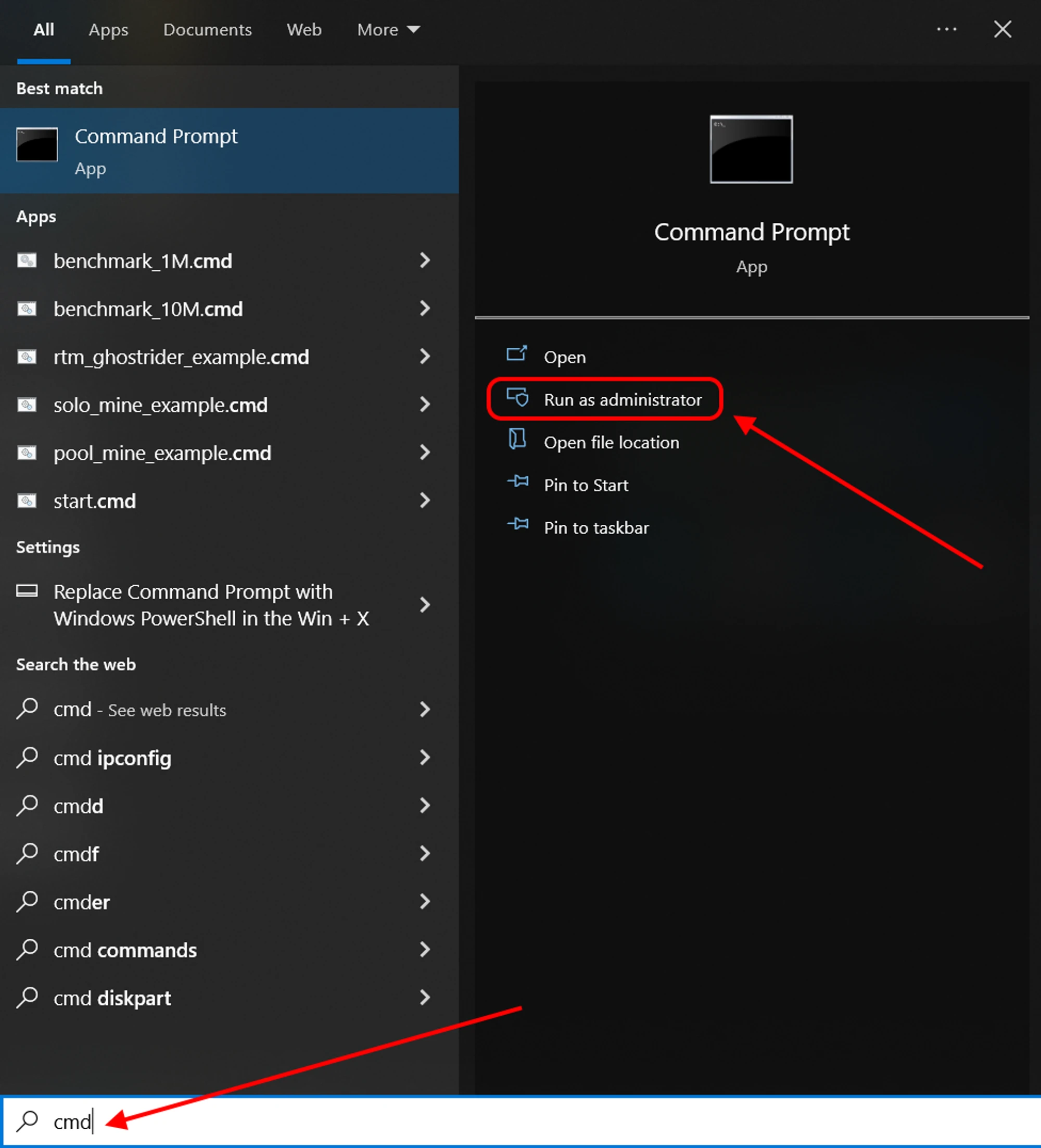Click the Open action icon
This screenshot has height=1148, width=1041.
(517, 354)
